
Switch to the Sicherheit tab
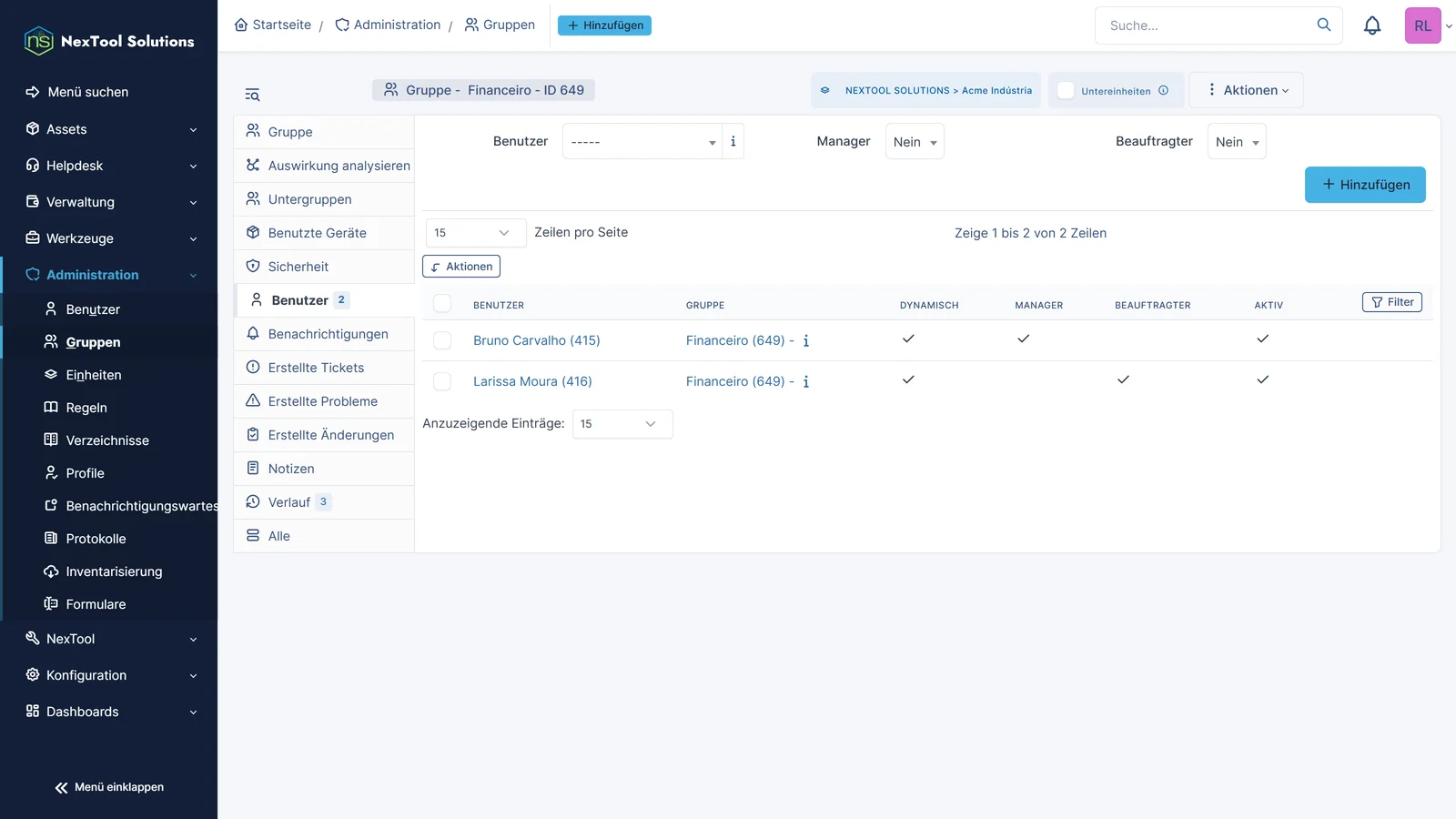(x=324, y=267)
